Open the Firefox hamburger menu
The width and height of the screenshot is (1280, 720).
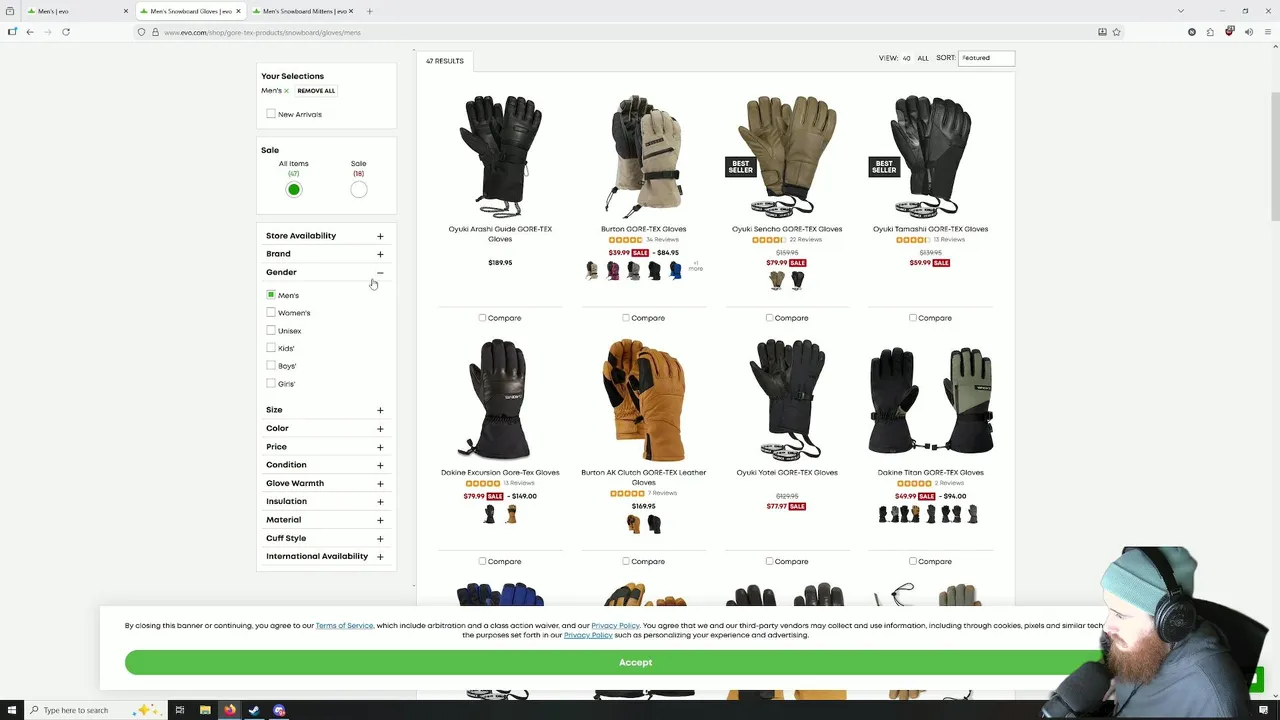(x=1269, y=32)
